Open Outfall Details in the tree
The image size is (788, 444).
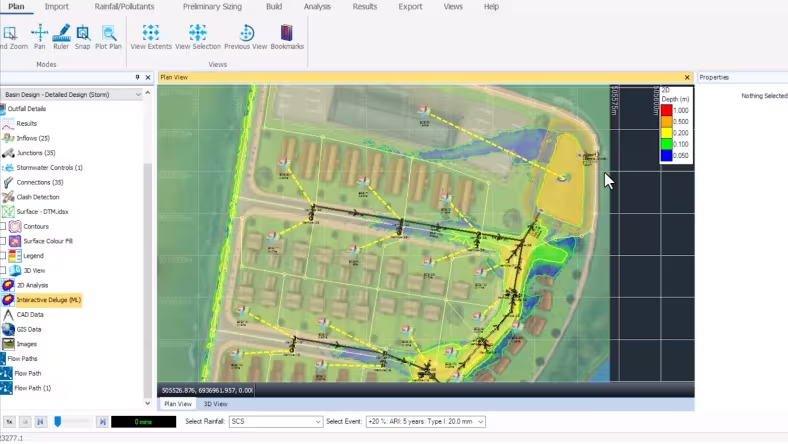26,109
